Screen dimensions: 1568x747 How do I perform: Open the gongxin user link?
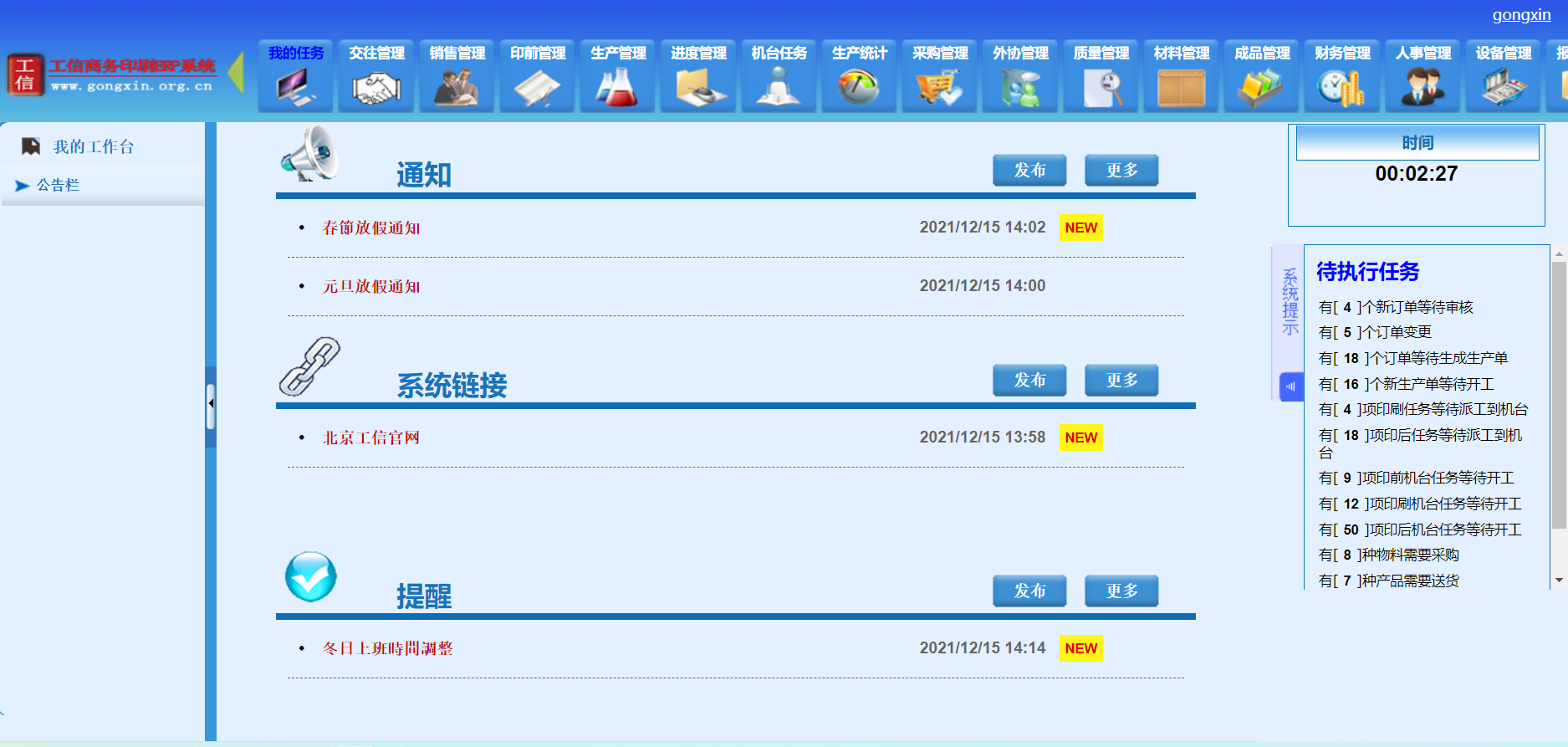(1521, 15)
